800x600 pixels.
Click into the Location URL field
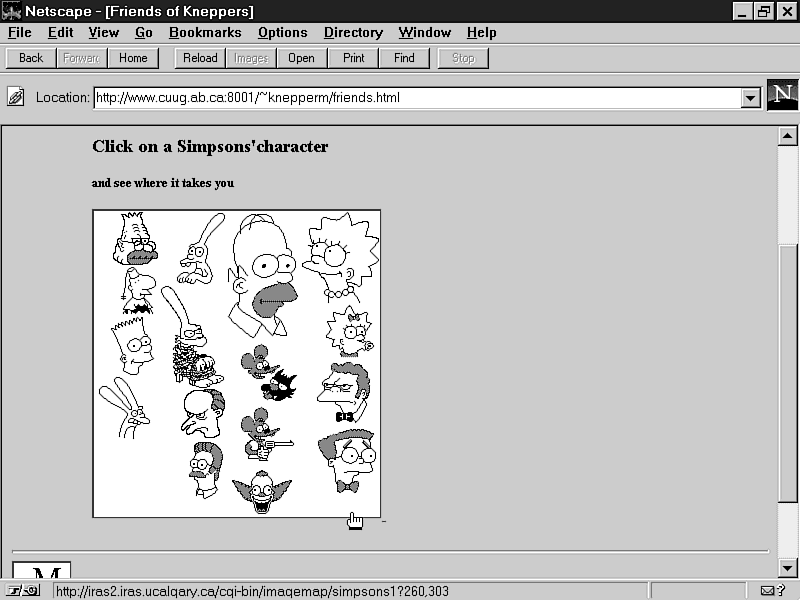[417, 98]
